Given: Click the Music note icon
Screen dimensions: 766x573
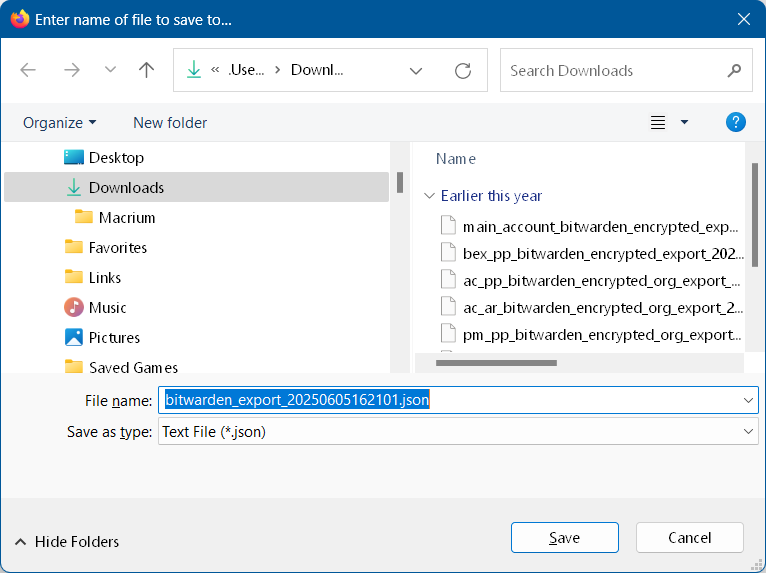Looking at the screenshot, I should point(74,307).
